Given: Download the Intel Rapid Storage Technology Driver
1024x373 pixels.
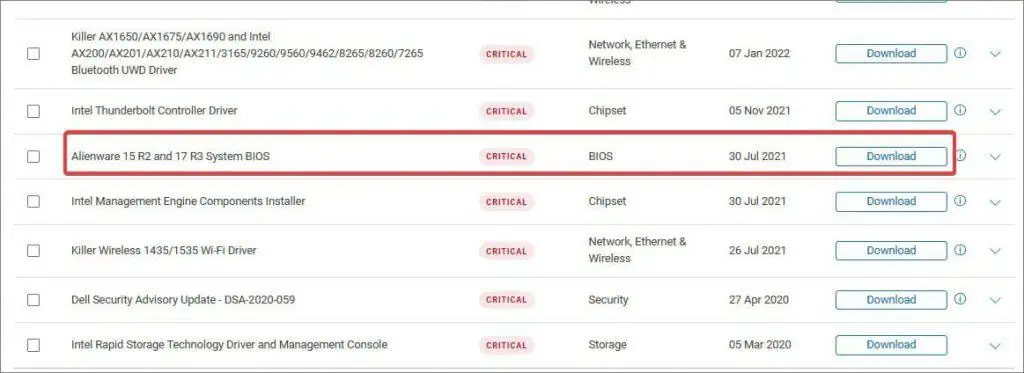Looking at the screenshot, I should (x=891, y=344).
